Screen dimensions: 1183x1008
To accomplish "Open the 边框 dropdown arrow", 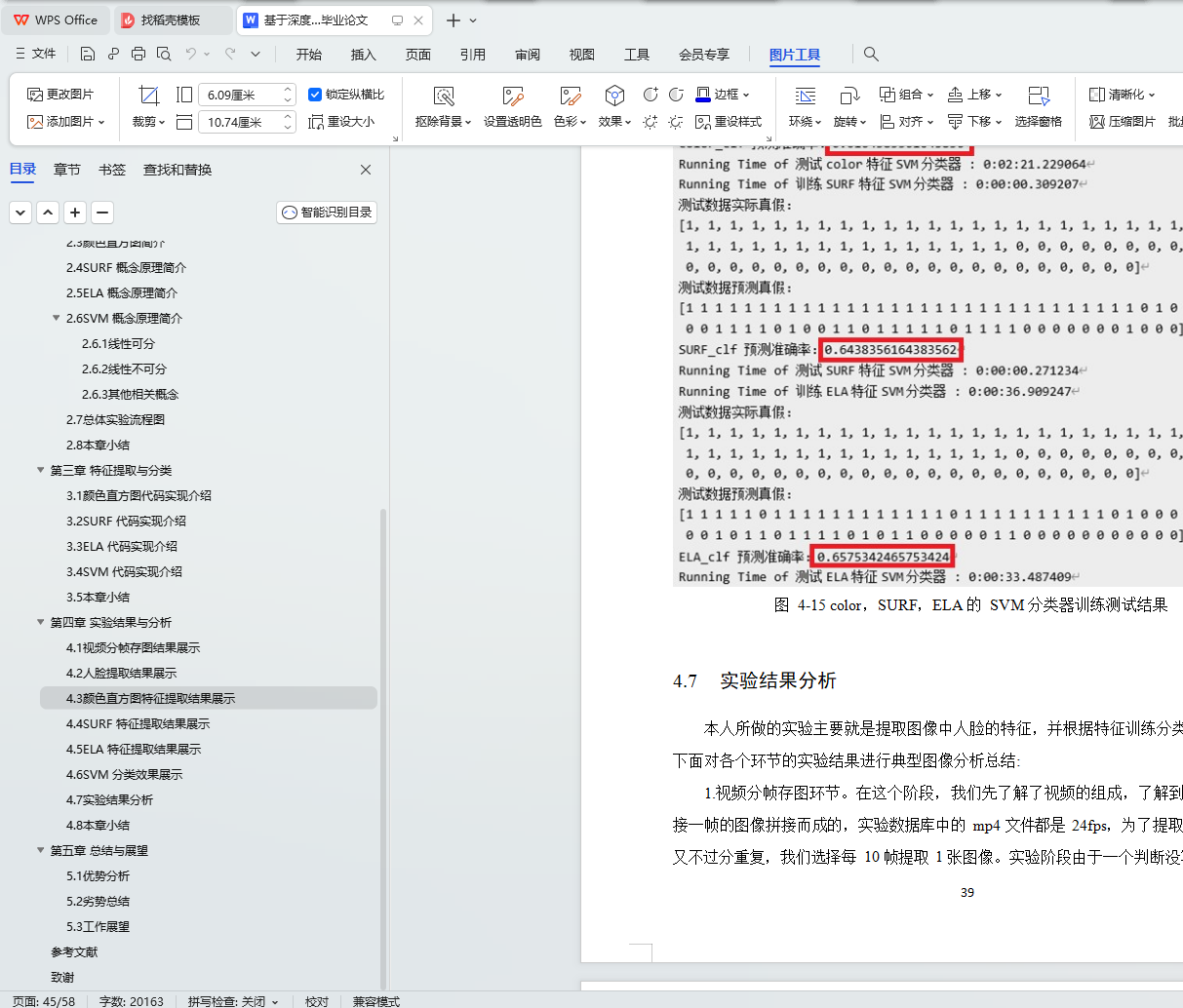I will click(x=746, y=96).
